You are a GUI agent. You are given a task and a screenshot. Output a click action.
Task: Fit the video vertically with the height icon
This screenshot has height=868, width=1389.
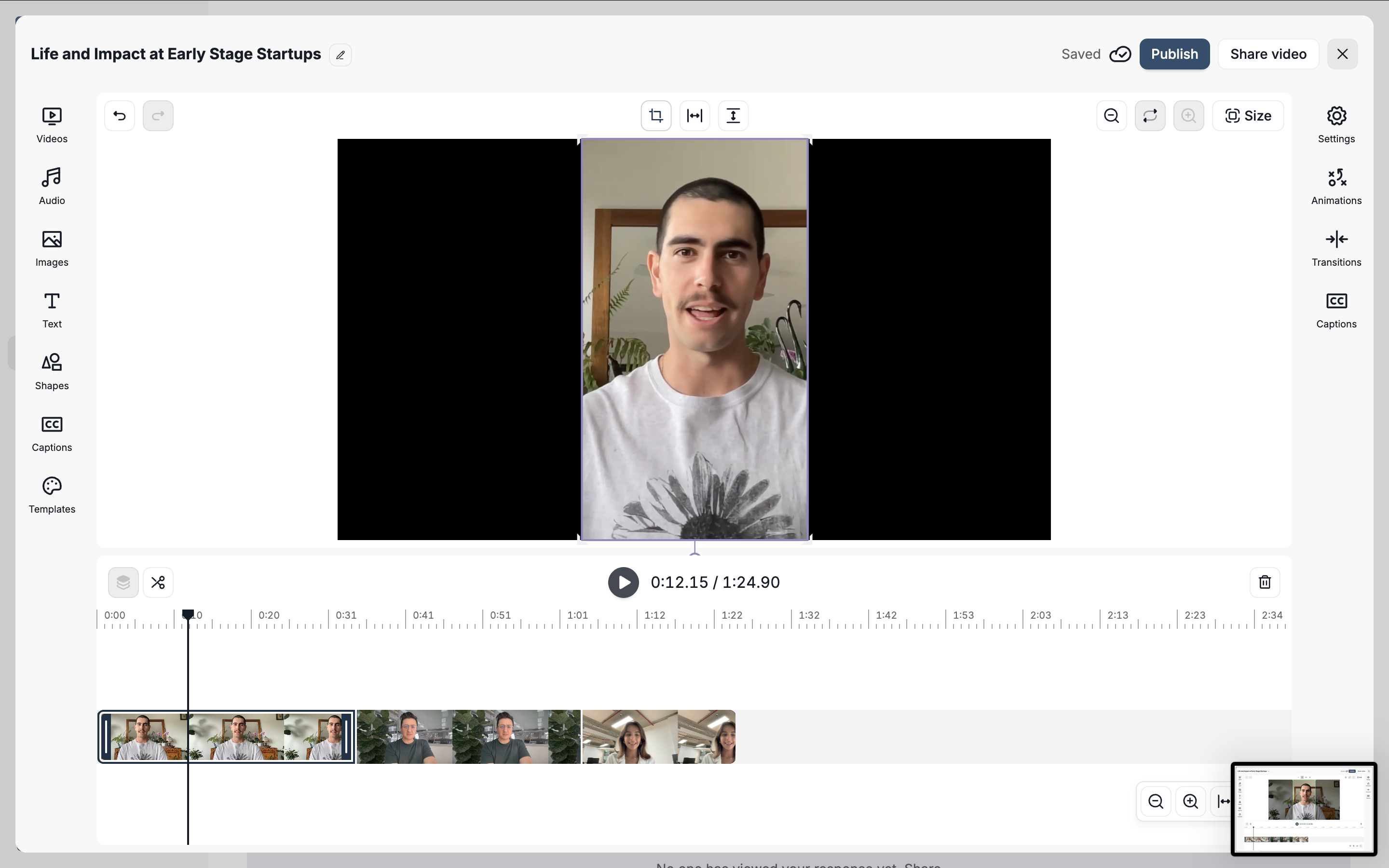tap(733, 116)
